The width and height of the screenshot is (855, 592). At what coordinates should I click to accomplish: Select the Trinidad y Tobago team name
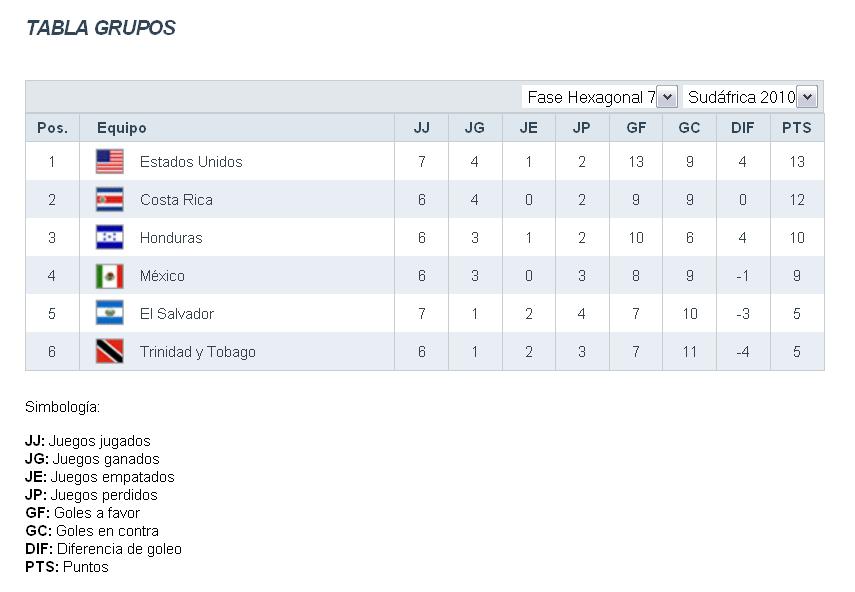pos(198,352)
